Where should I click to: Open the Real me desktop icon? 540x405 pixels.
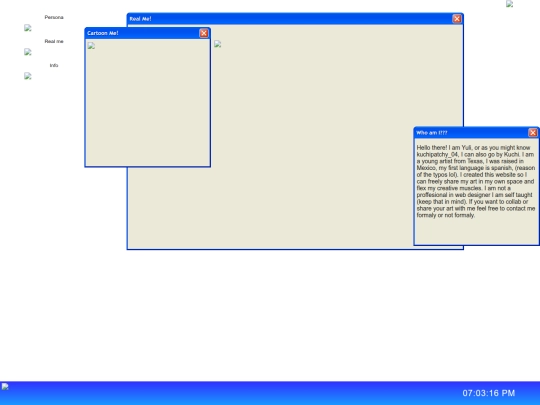(x=28, y=52)
